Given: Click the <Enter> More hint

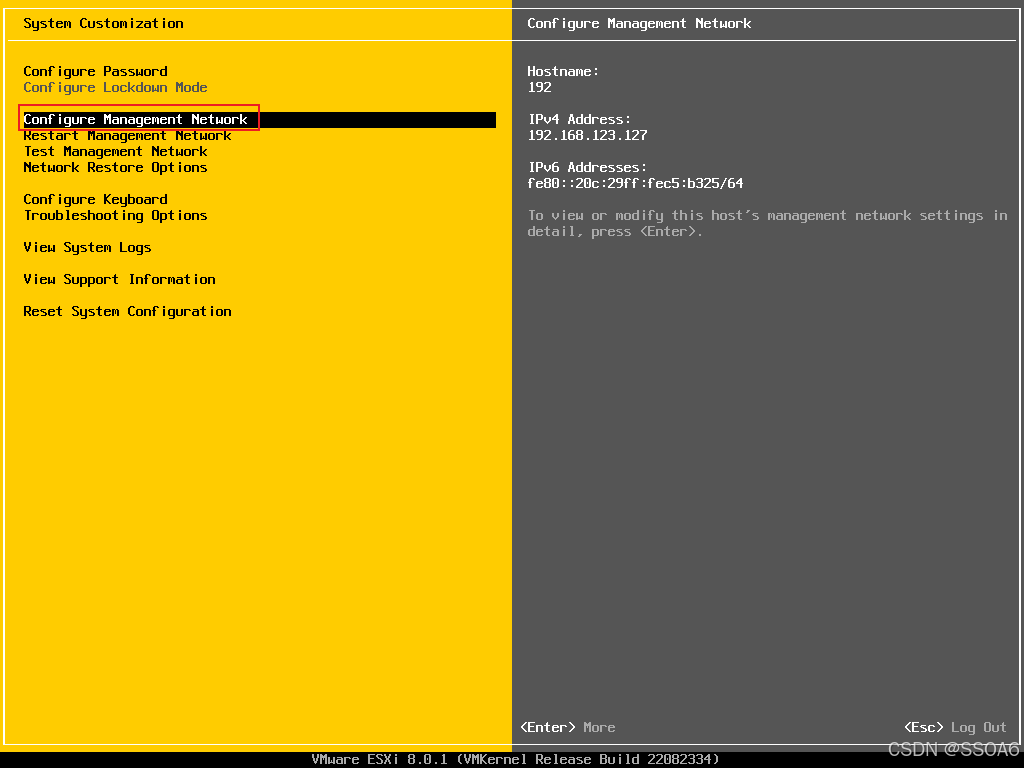Looking at the screenshot, I should [568, 727].
